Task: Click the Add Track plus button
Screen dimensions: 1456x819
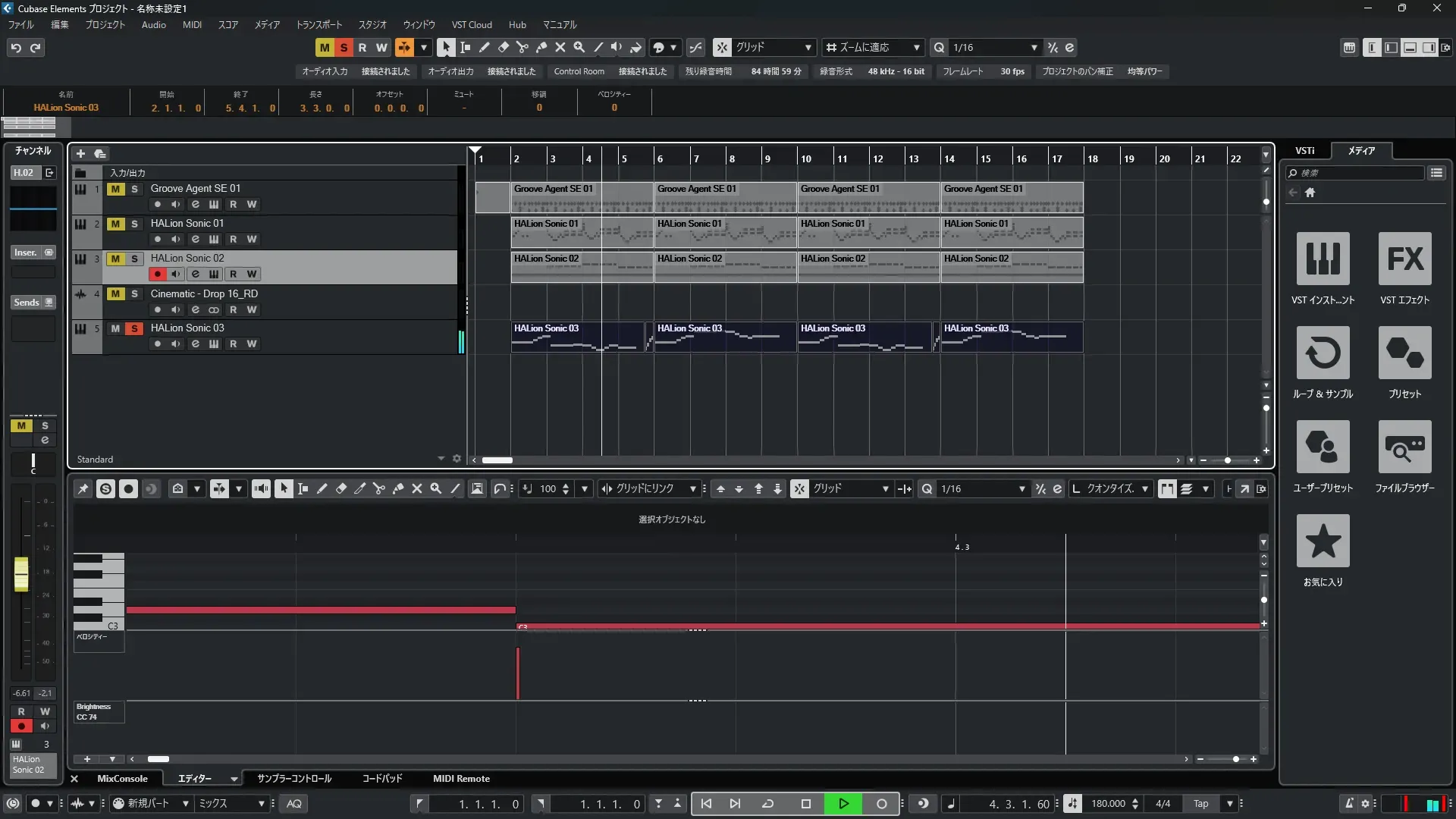Action: coord(80,153)
